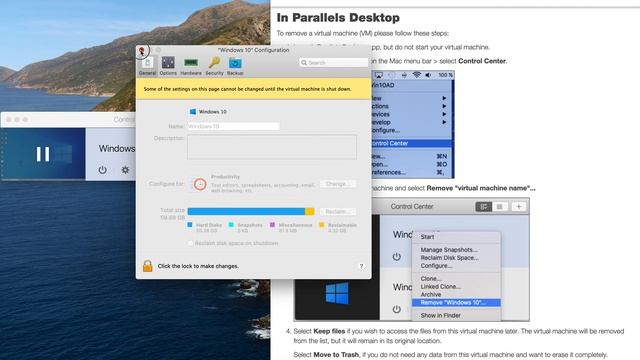Click the bold Move to Trash text
Image resolution: width=640 pixels, height=360 pixels.
coord(336,355)
